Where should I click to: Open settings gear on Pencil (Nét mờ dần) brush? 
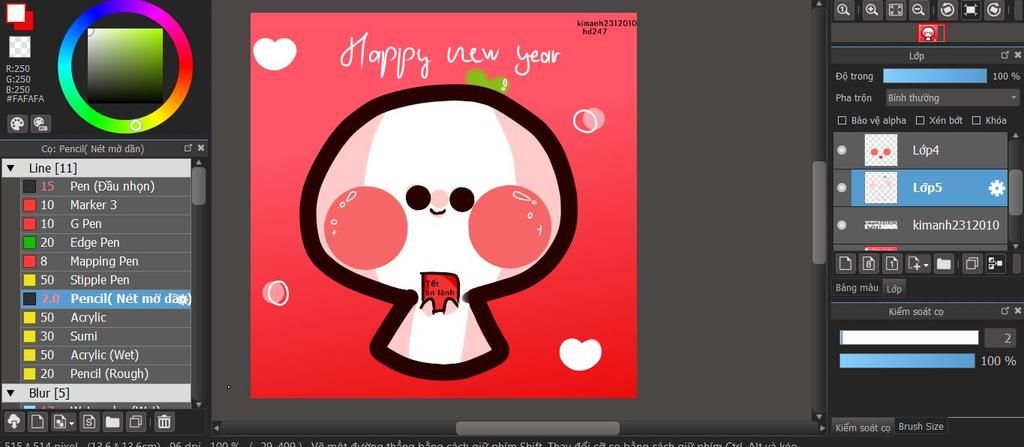coord(183,299)
